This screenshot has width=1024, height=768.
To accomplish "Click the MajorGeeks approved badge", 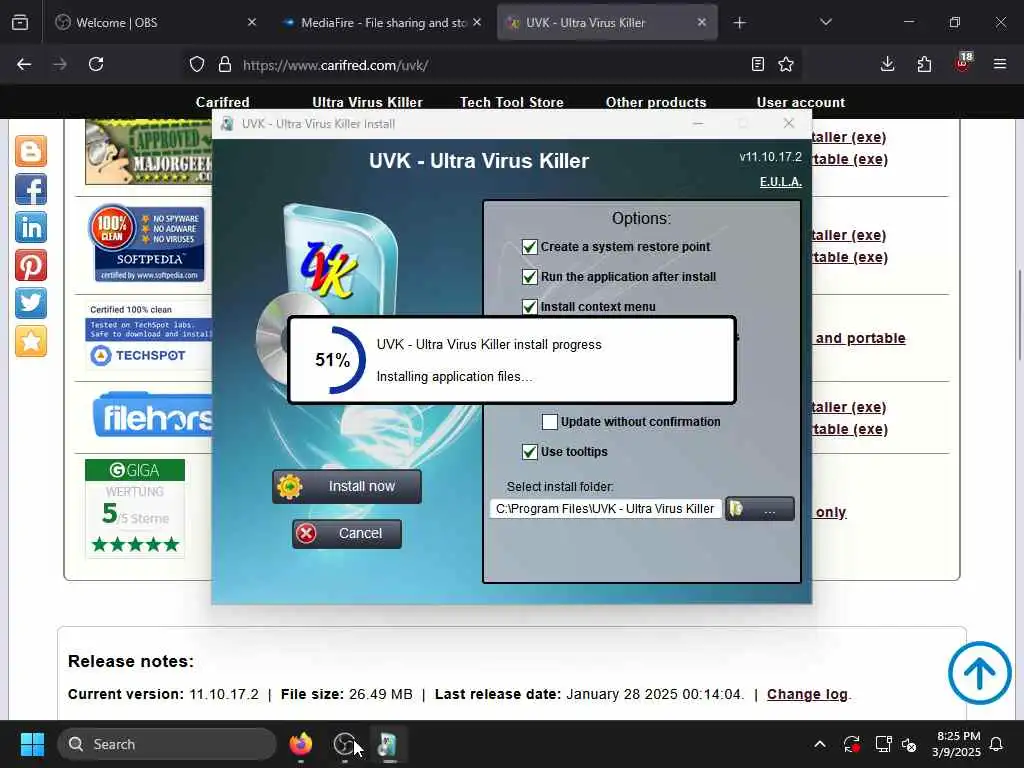I will (149, 152).
